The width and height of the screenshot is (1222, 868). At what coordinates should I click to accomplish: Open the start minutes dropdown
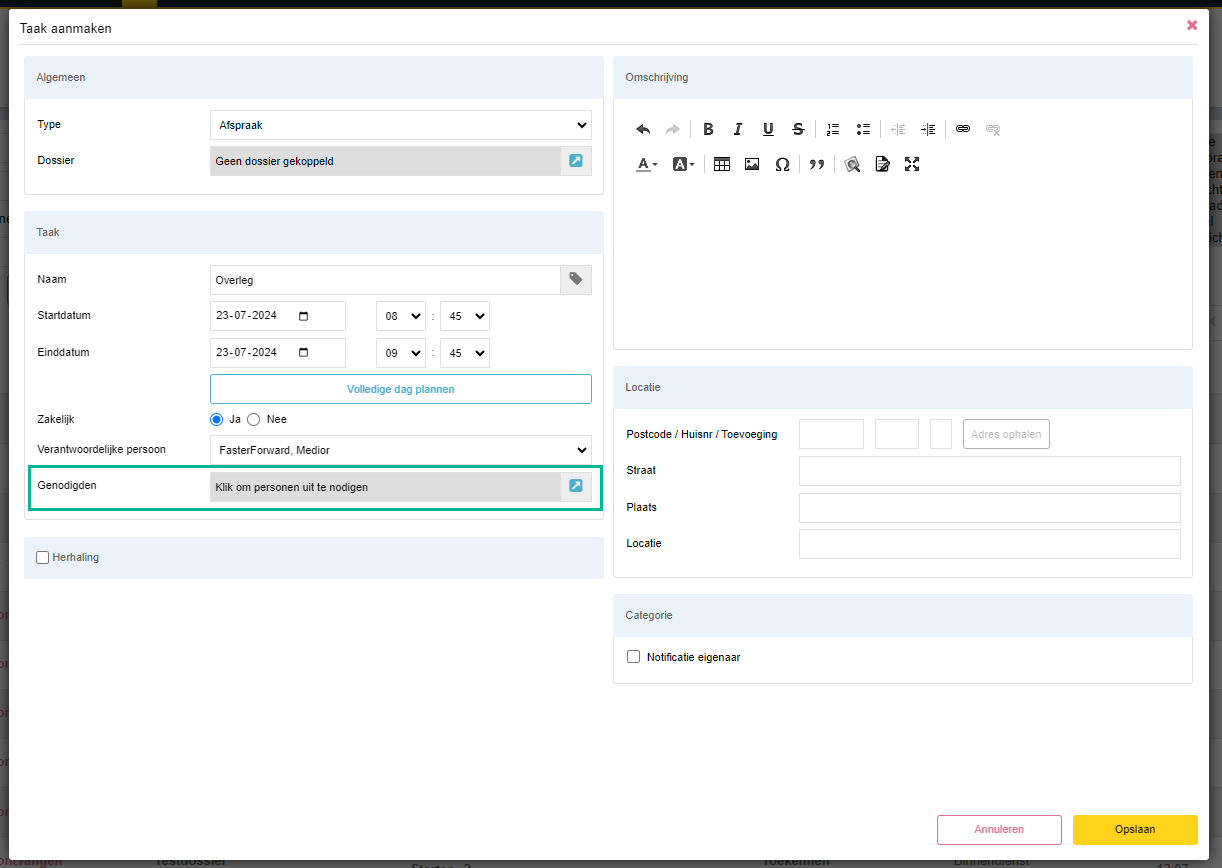pos(465,316)
